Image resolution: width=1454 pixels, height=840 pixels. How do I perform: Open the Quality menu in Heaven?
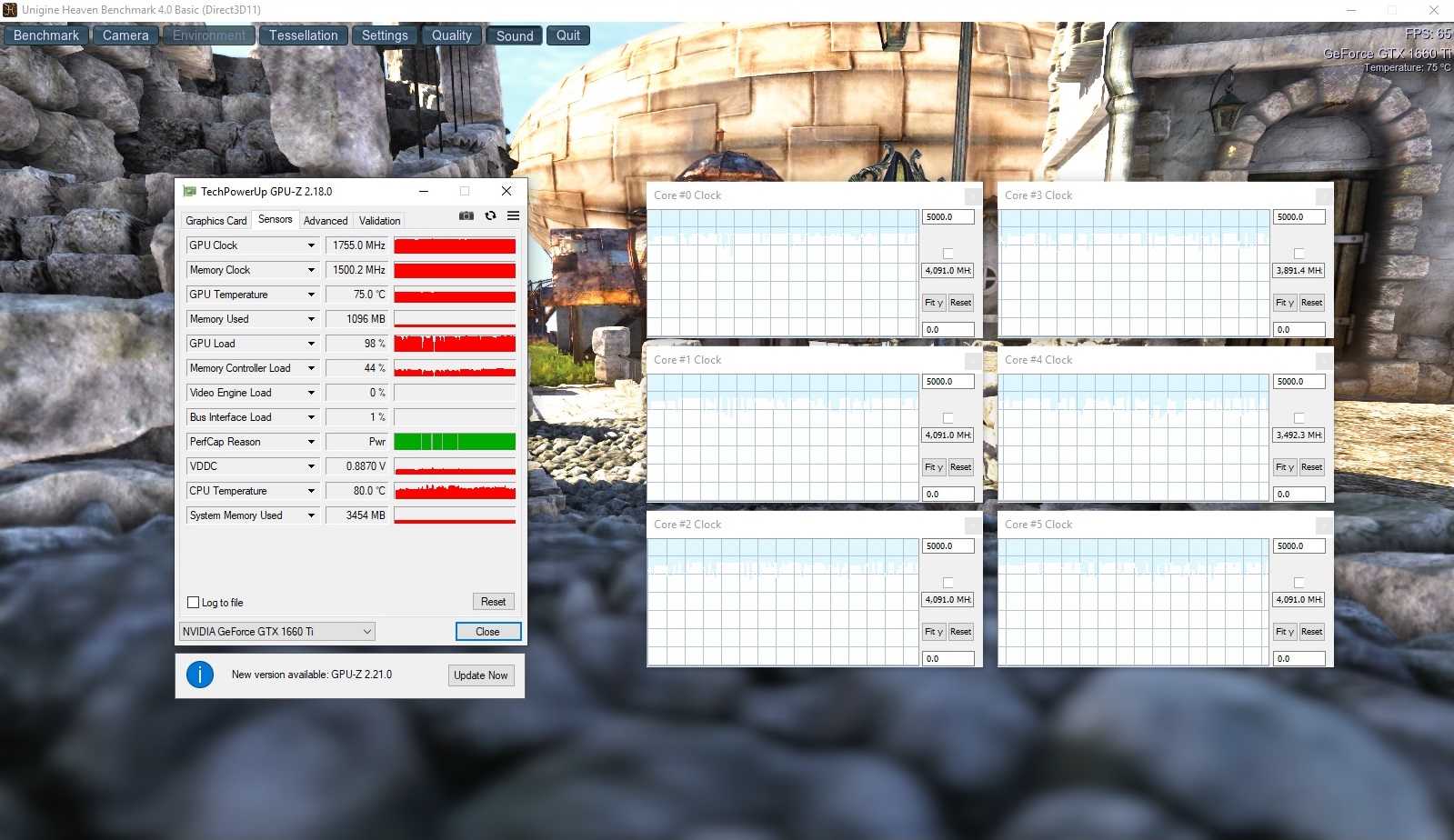click(452, 35)
